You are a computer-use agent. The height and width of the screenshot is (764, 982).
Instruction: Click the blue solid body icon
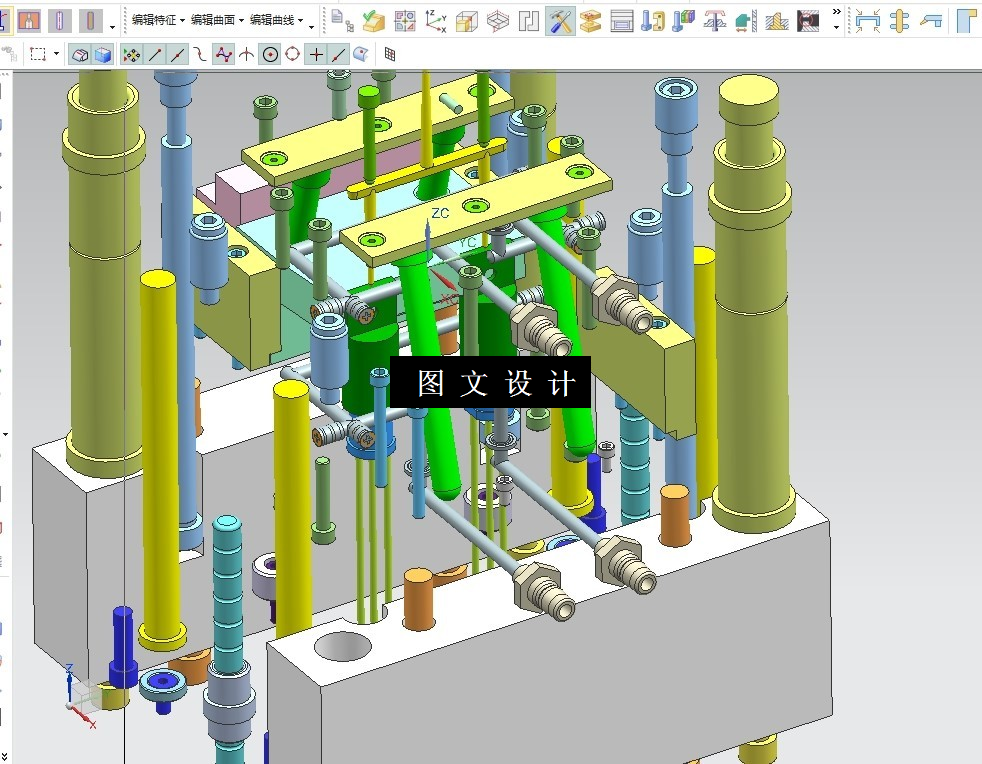pos(102,55)
